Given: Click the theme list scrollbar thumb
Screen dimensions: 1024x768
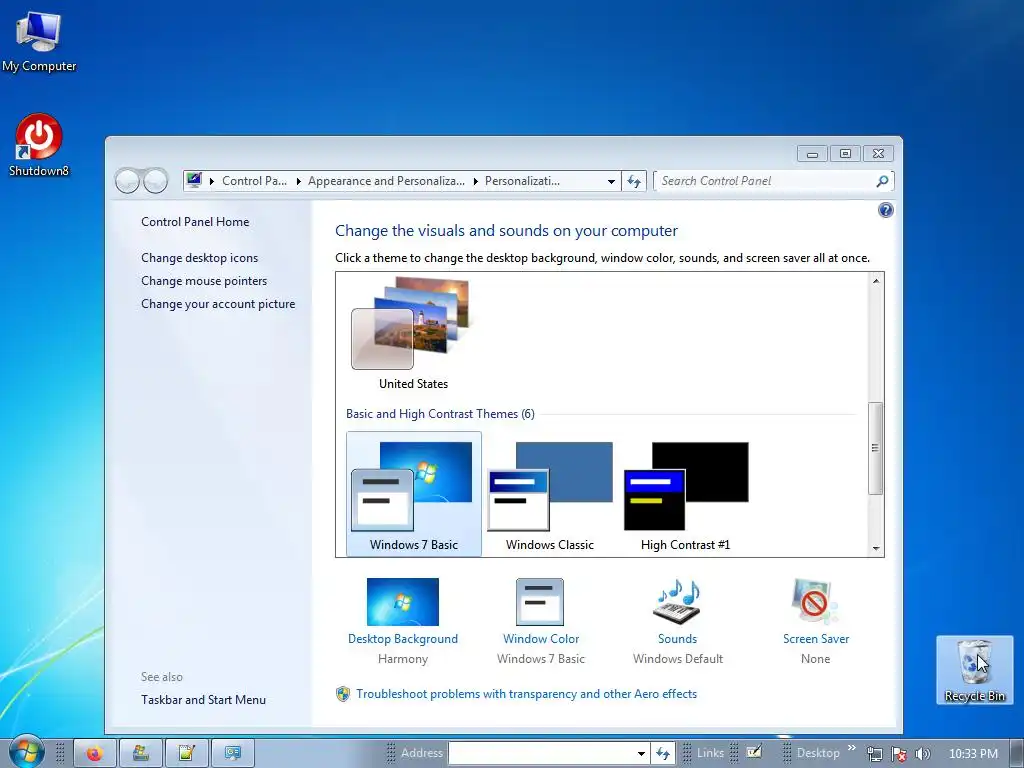Looking at the screenshot, I should pyautogui.click(x=875, y=448).
